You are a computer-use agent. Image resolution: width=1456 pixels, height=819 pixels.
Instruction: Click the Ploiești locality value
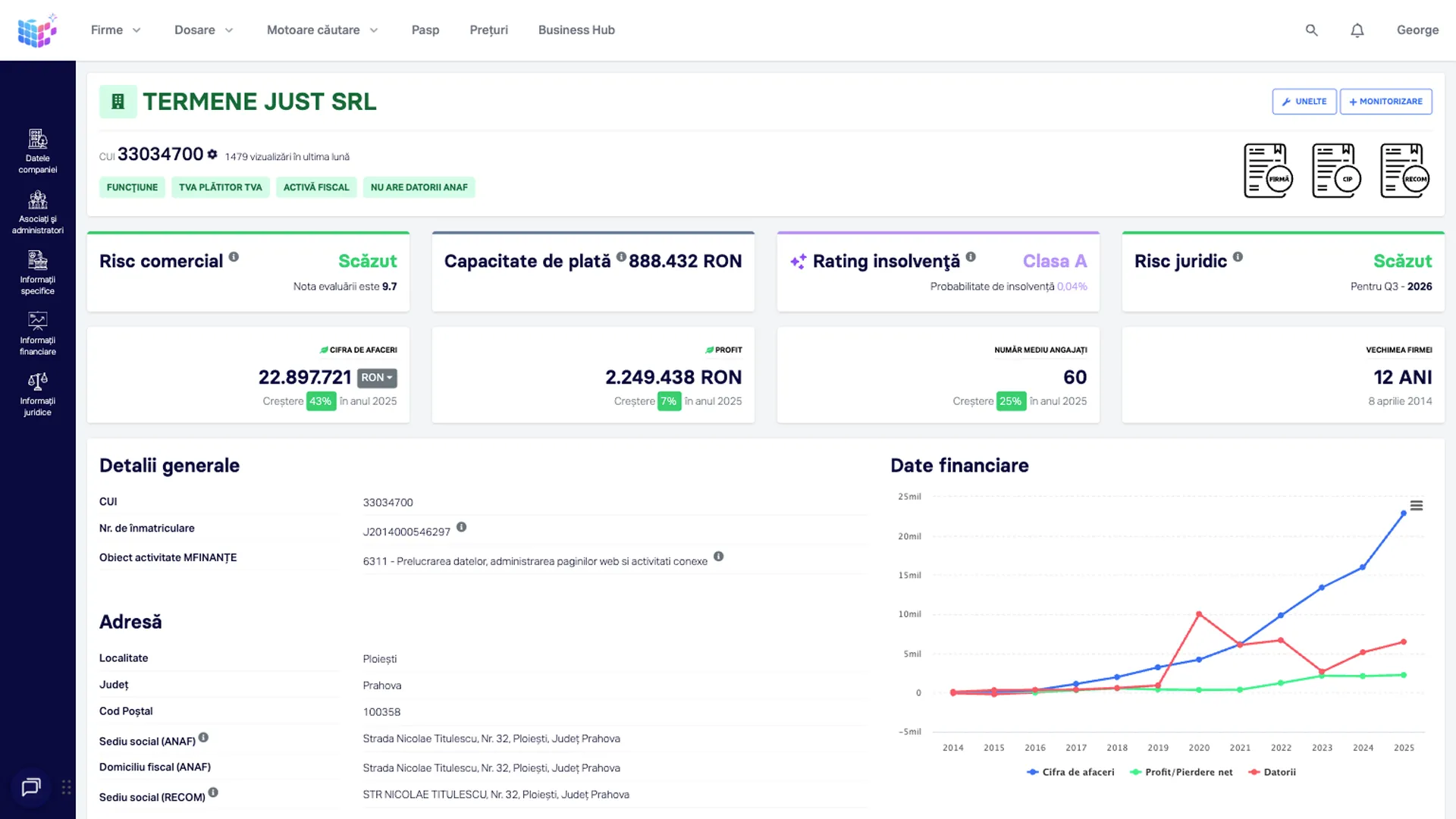point(380,659)
